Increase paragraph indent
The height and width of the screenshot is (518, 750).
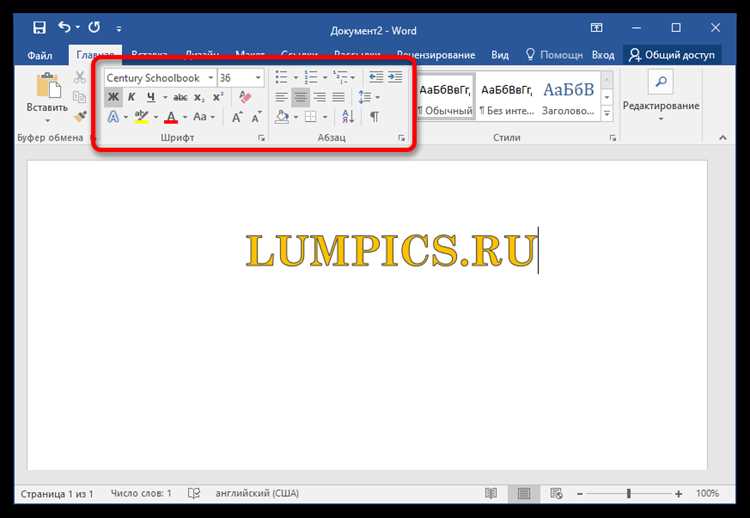[395, 77]
